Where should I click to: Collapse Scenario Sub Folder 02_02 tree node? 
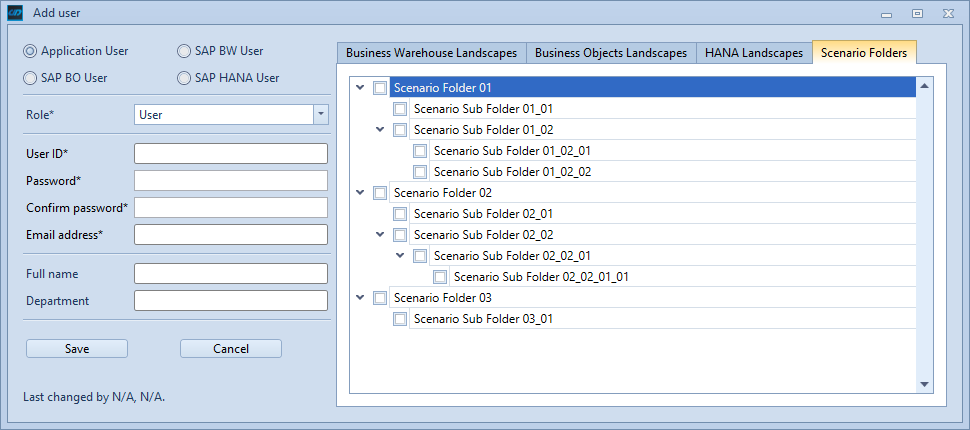click(x=380, y=235)
